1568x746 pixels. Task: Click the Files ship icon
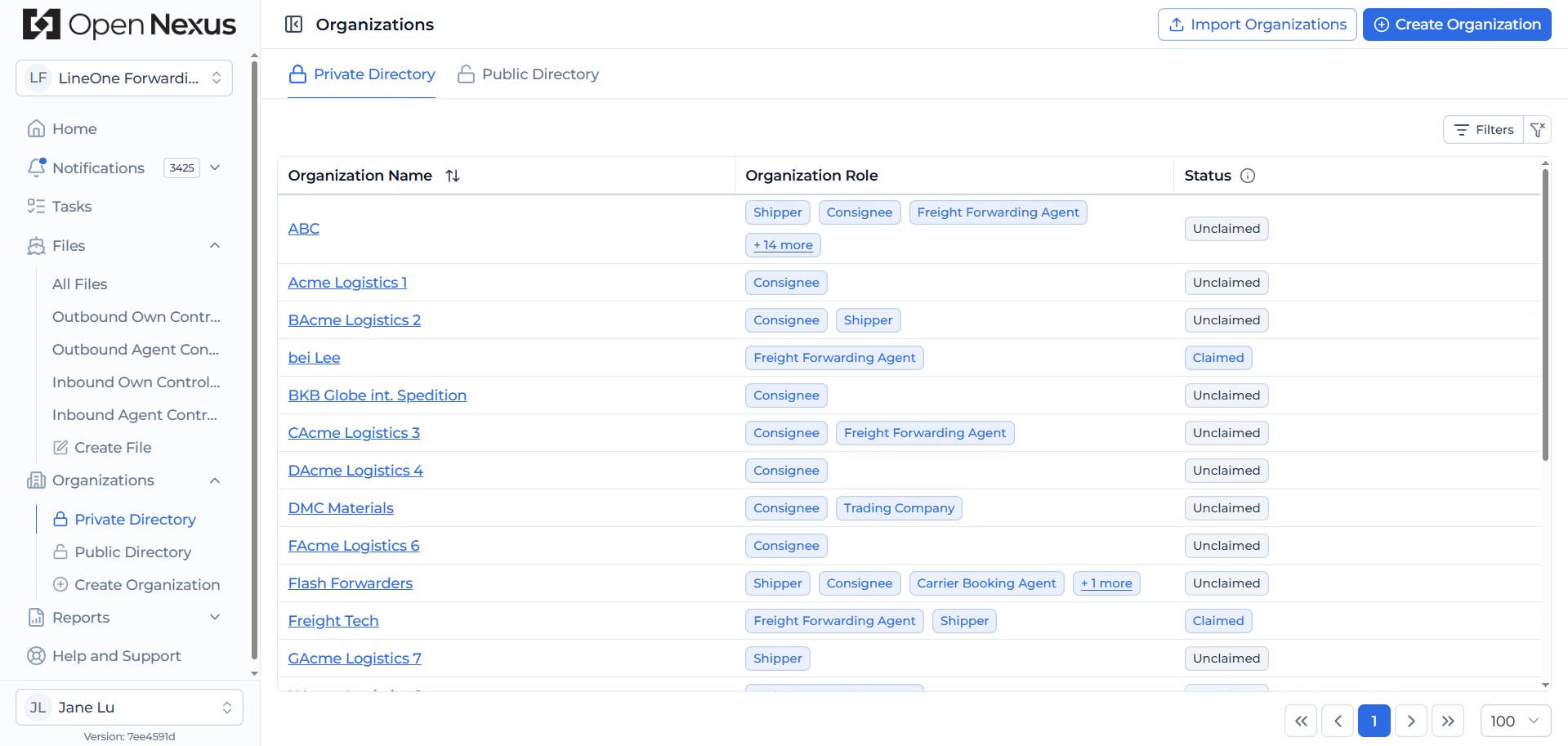(x=36, y=246)
